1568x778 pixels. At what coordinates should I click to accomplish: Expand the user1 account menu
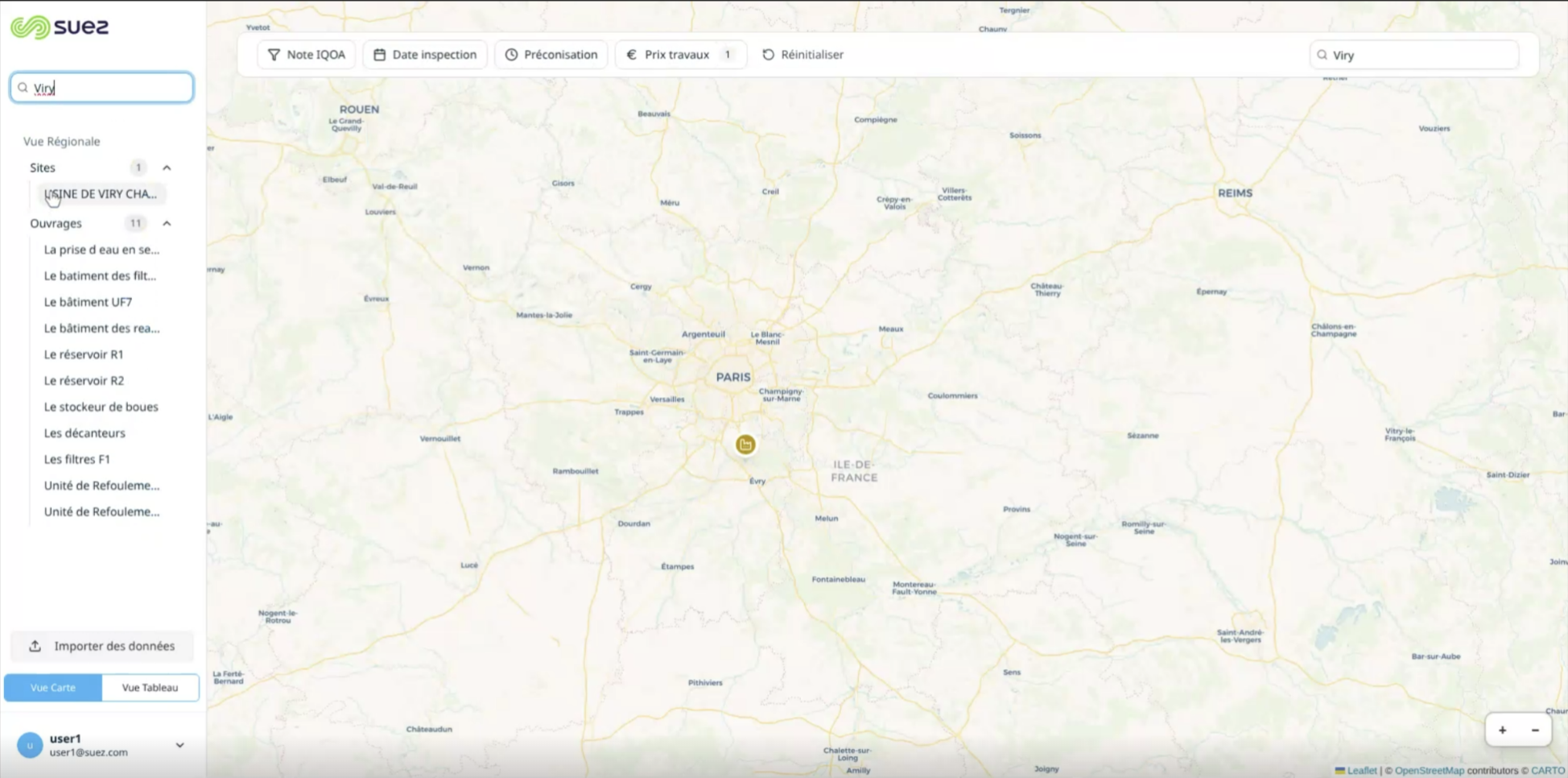(x=179, y=745)
